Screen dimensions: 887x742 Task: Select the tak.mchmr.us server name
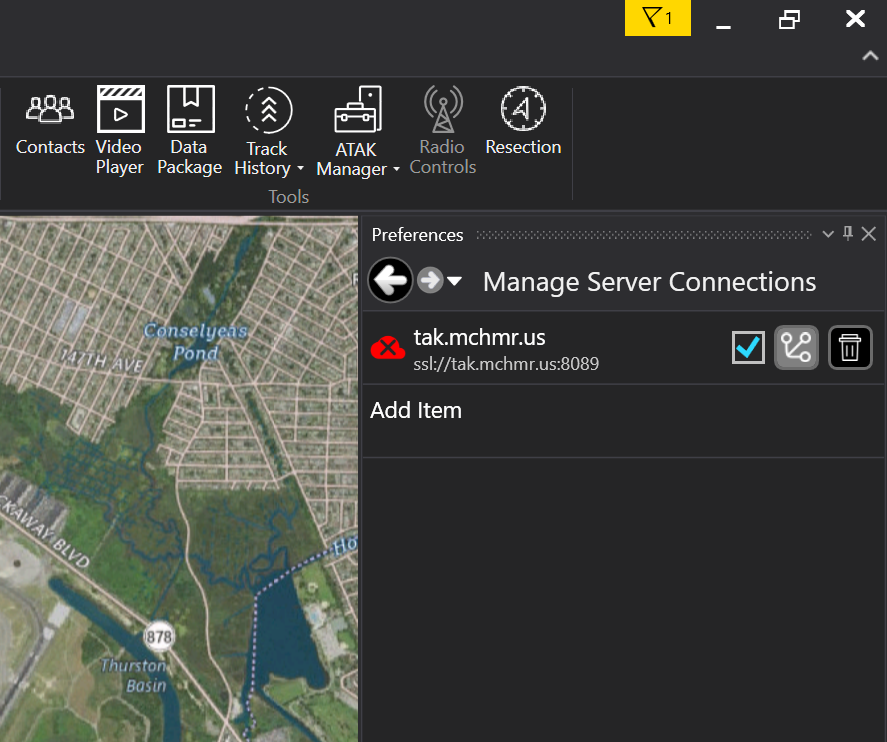coord(479,338)
